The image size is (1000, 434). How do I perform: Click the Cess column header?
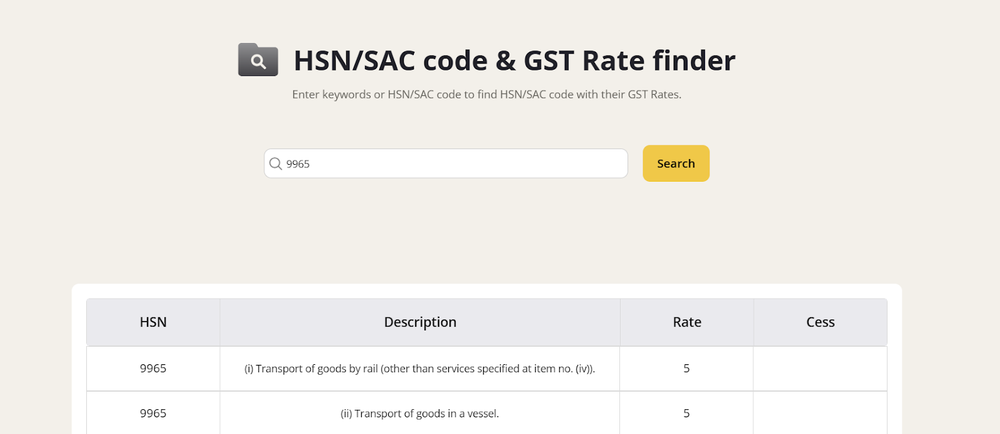[820, 322]
